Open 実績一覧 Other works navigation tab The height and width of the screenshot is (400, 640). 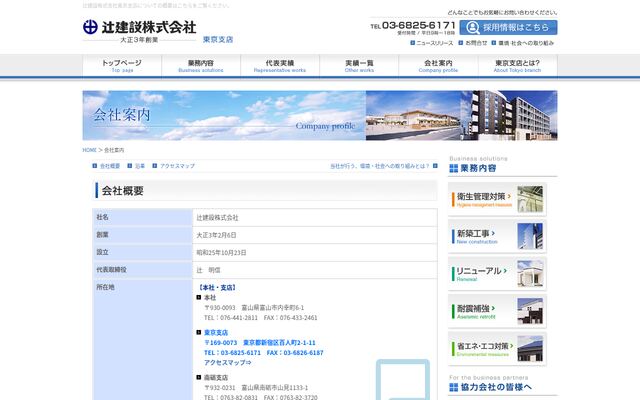(x=359, y=66)
